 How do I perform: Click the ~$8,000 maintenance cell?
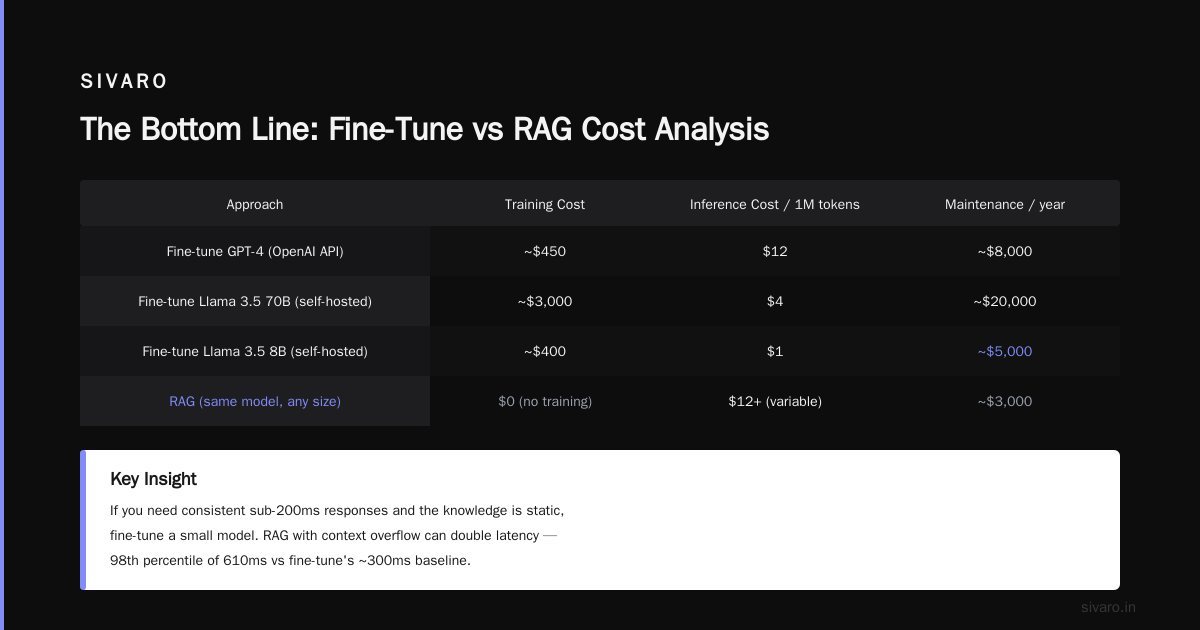tap(1005, 252)
